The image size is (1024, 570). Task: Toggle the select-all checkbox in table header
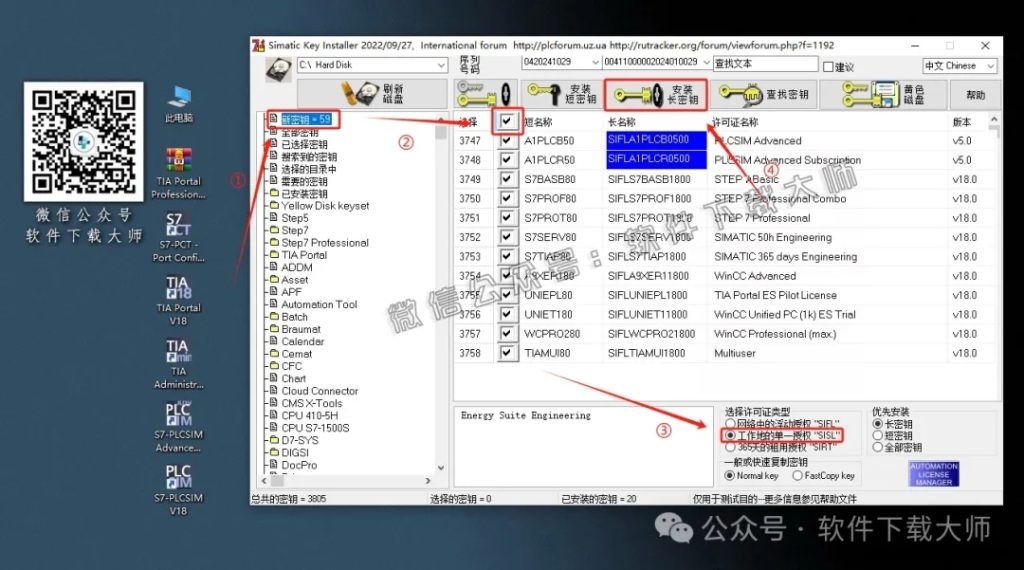(507, 121)
